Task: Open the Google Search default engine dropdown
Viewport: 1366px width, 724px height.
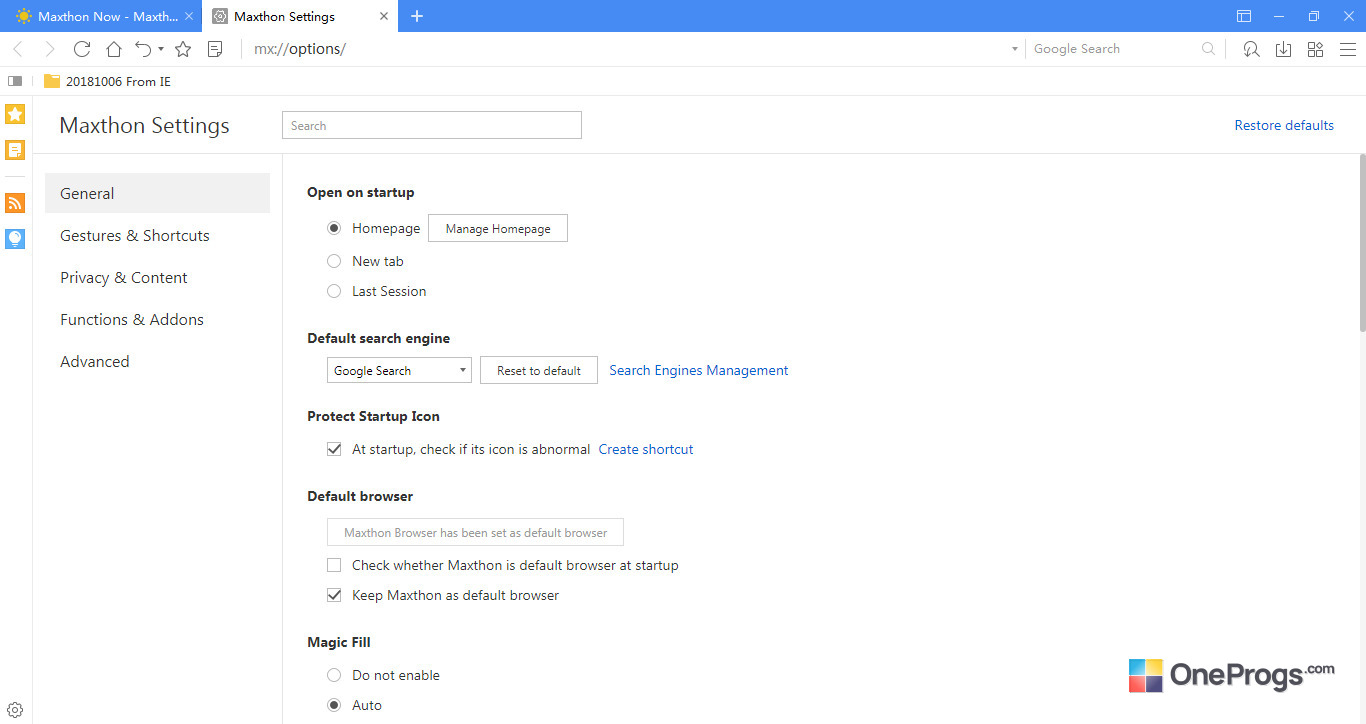Action: (x=399, y=370)
